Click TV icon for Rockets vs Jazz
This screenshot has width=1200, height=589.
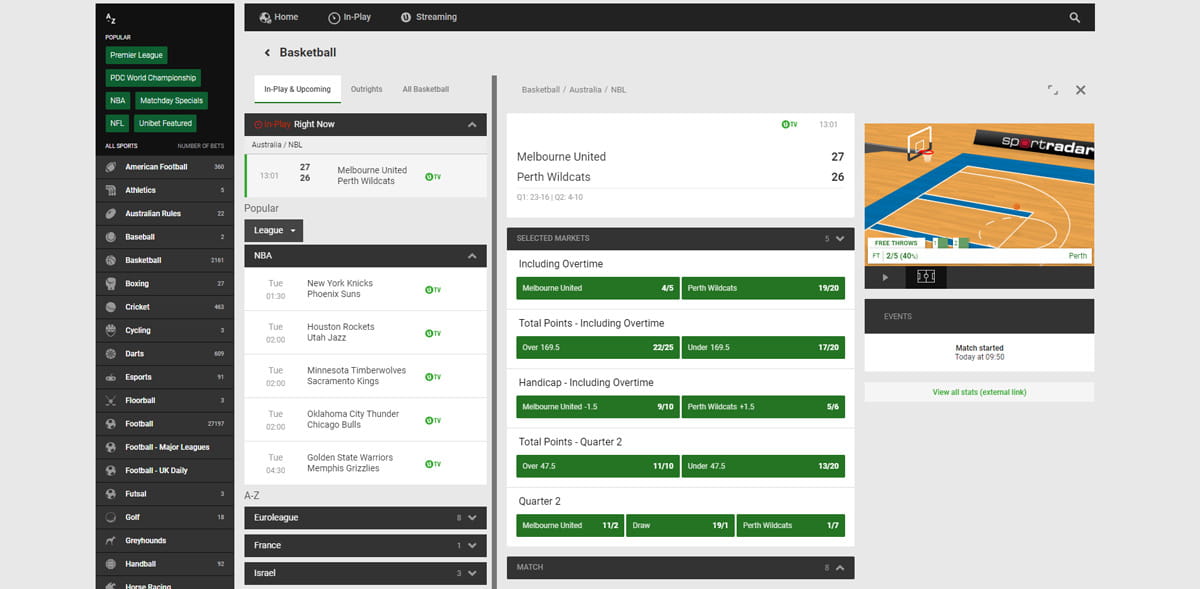tap(433, 333)
